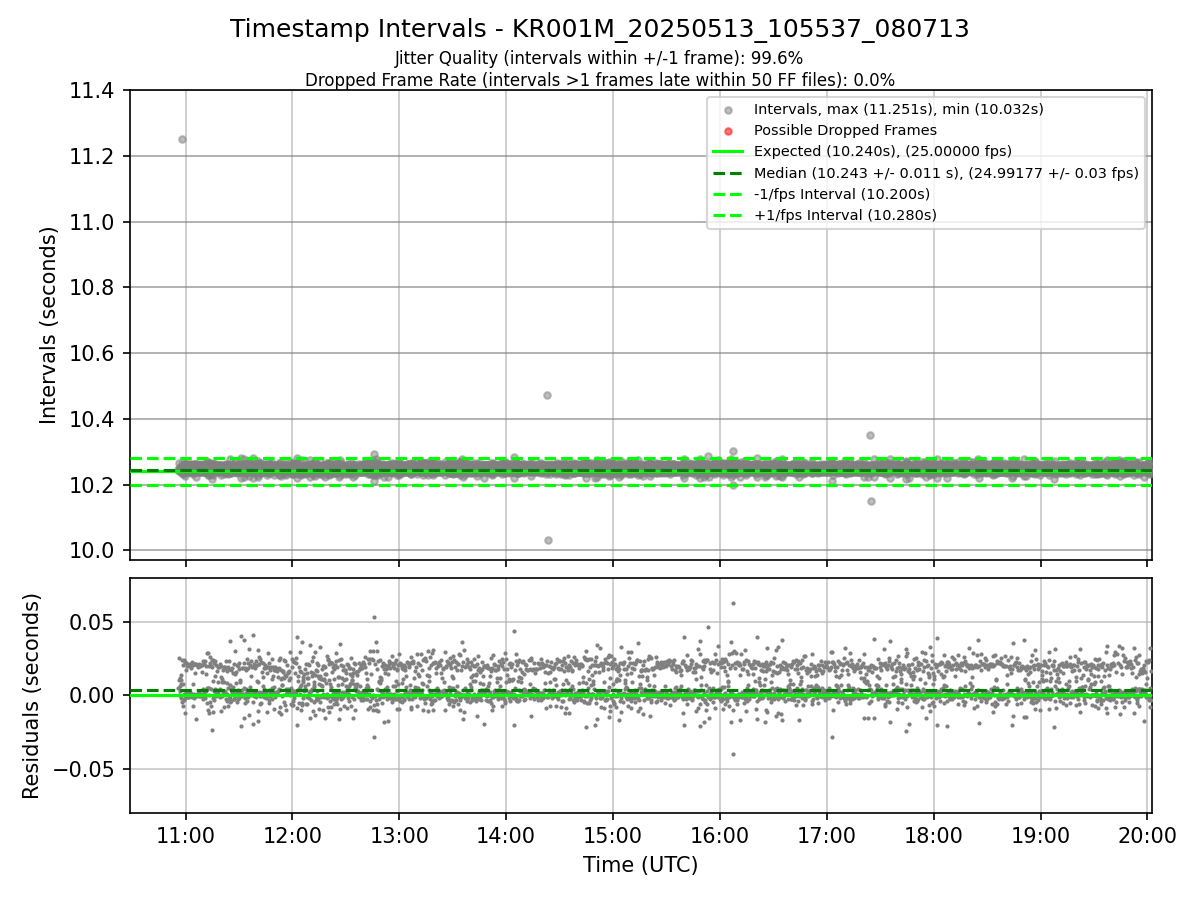Click legend entry 'Possible Dropped Frames'

pos(845,130)
